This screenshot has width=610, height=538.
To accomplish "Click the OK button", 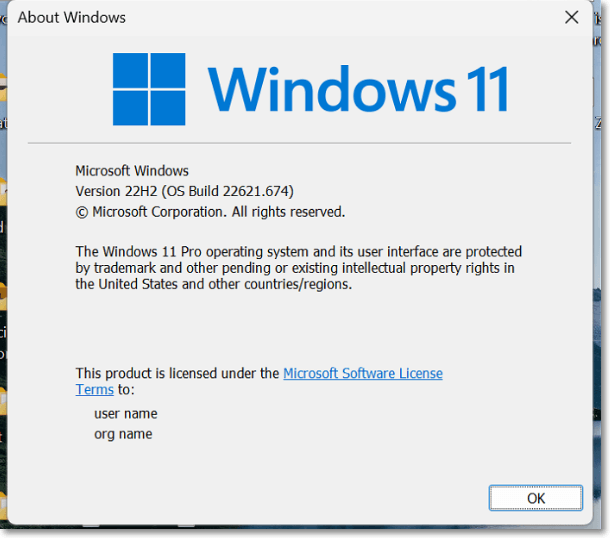I will point(535,498).
